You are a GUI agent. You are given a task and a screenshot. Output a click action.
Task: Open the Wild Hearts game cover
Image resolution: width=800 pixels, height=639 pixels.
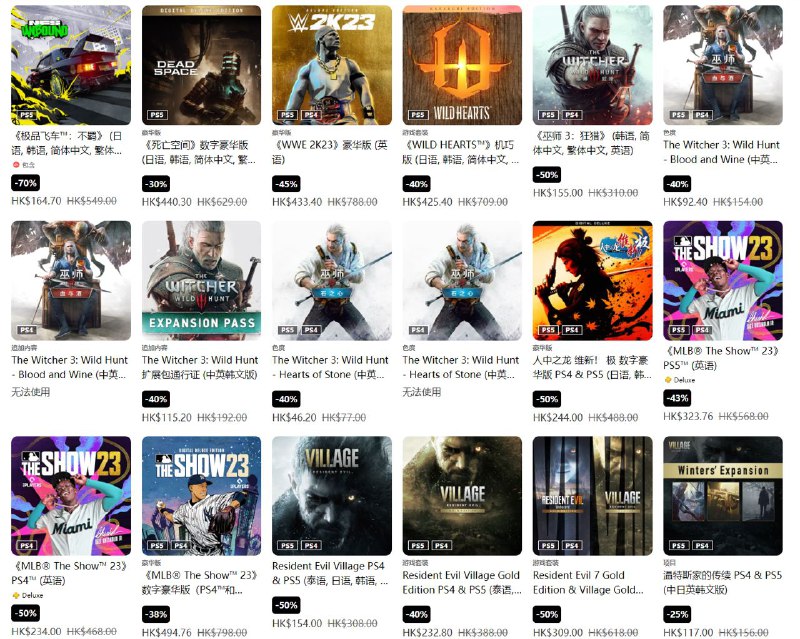[462, 65]
